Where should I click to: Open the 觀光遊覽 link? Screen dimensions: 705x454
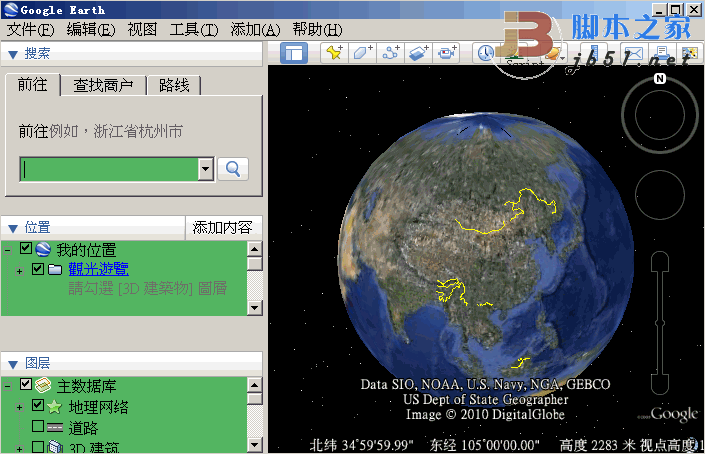98,269
